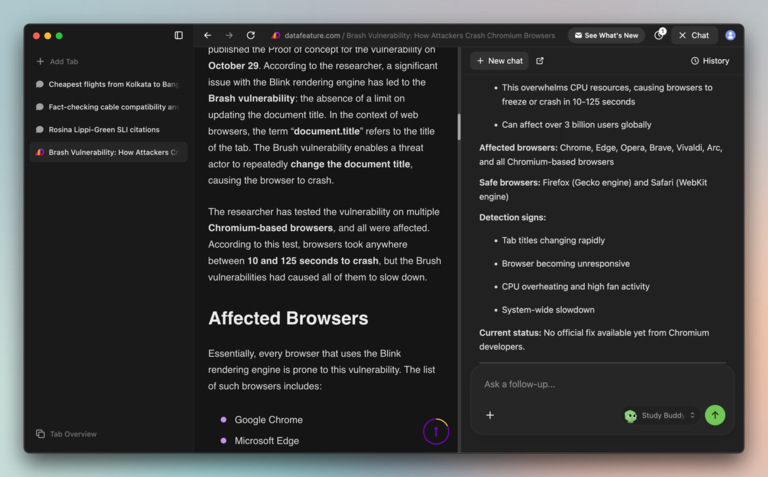Go back to previous page

coord(207,35)
